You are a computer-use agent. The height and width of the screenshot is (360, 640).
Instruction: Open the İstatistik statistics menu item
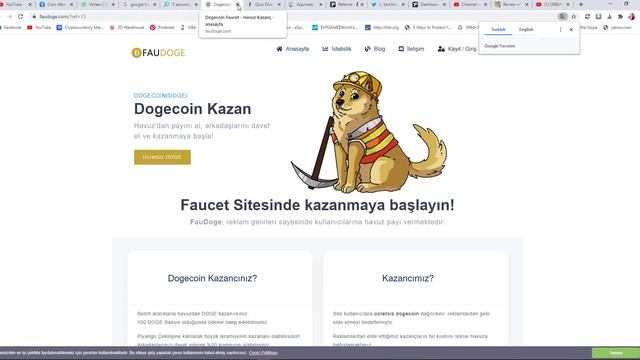(x=337, y=49)
